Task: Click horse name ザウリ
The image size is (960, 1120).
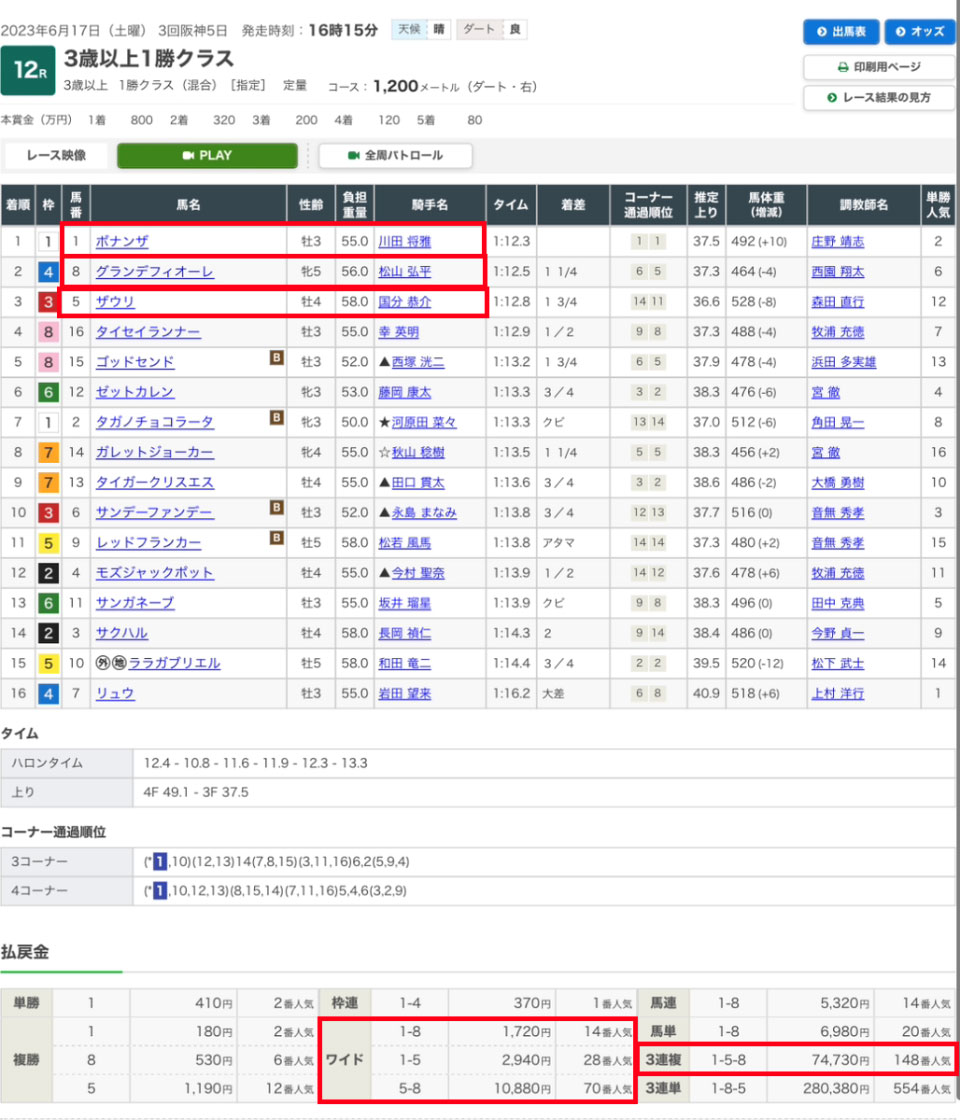Action: pyautogui.click(x=115, y=302)
